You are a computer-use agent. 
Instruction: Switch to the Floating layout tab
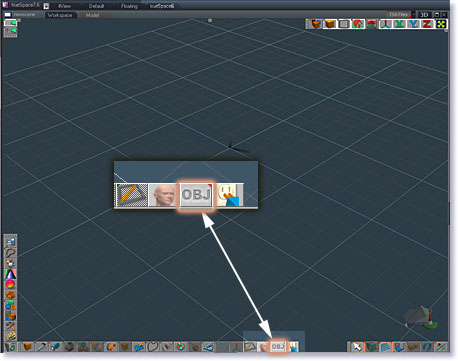(x=129, y=6)
